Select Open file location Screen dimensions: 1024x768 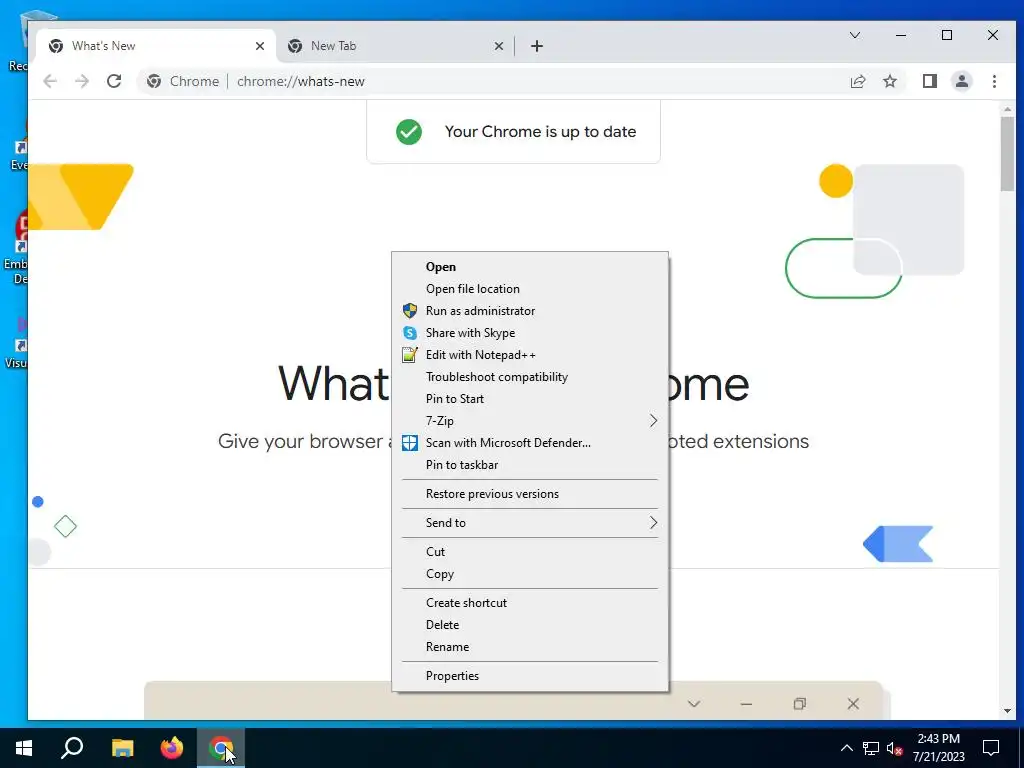click(x=530, y=289)
